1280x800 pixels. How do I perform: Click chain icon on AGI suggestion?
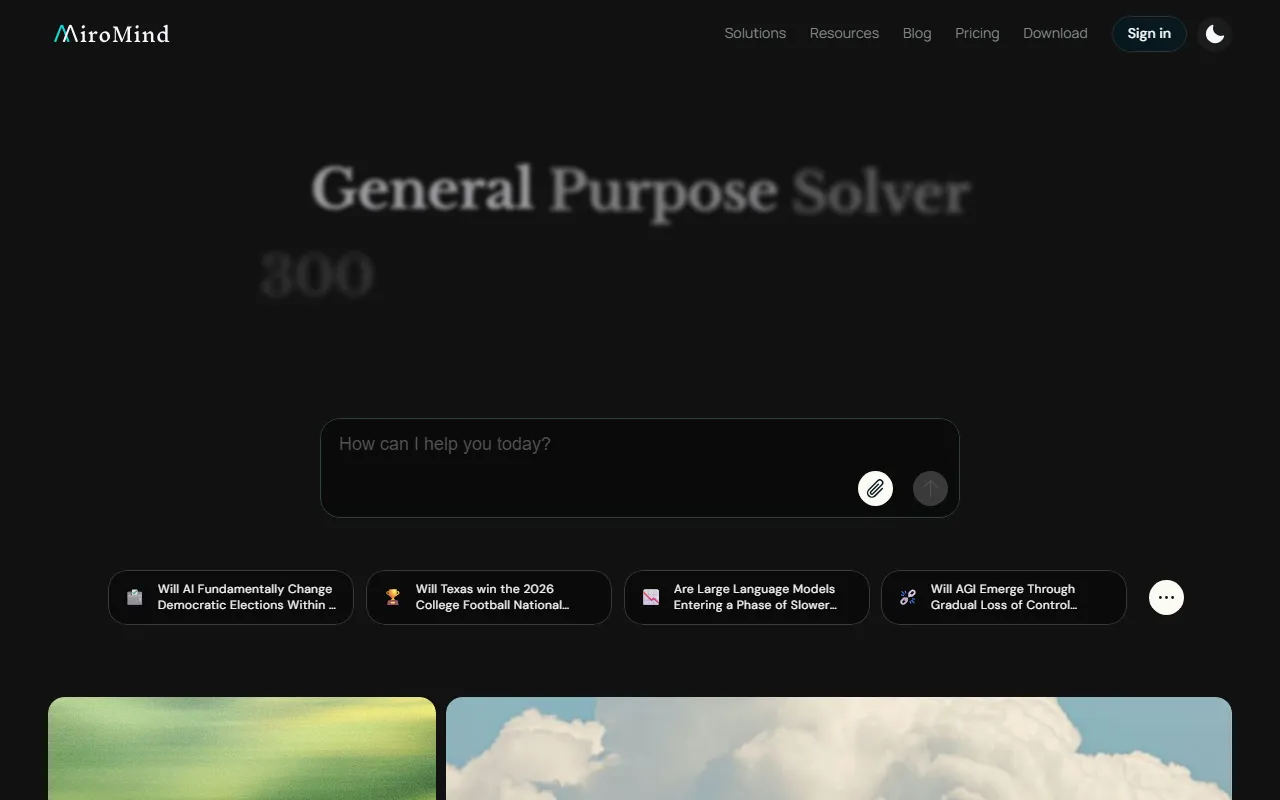coord(908,597)
